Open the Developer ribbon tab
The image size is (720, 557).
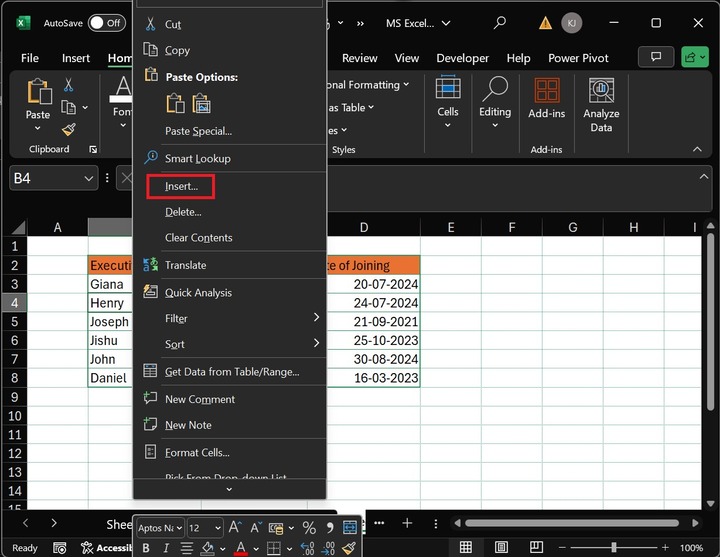coord(462,58)
